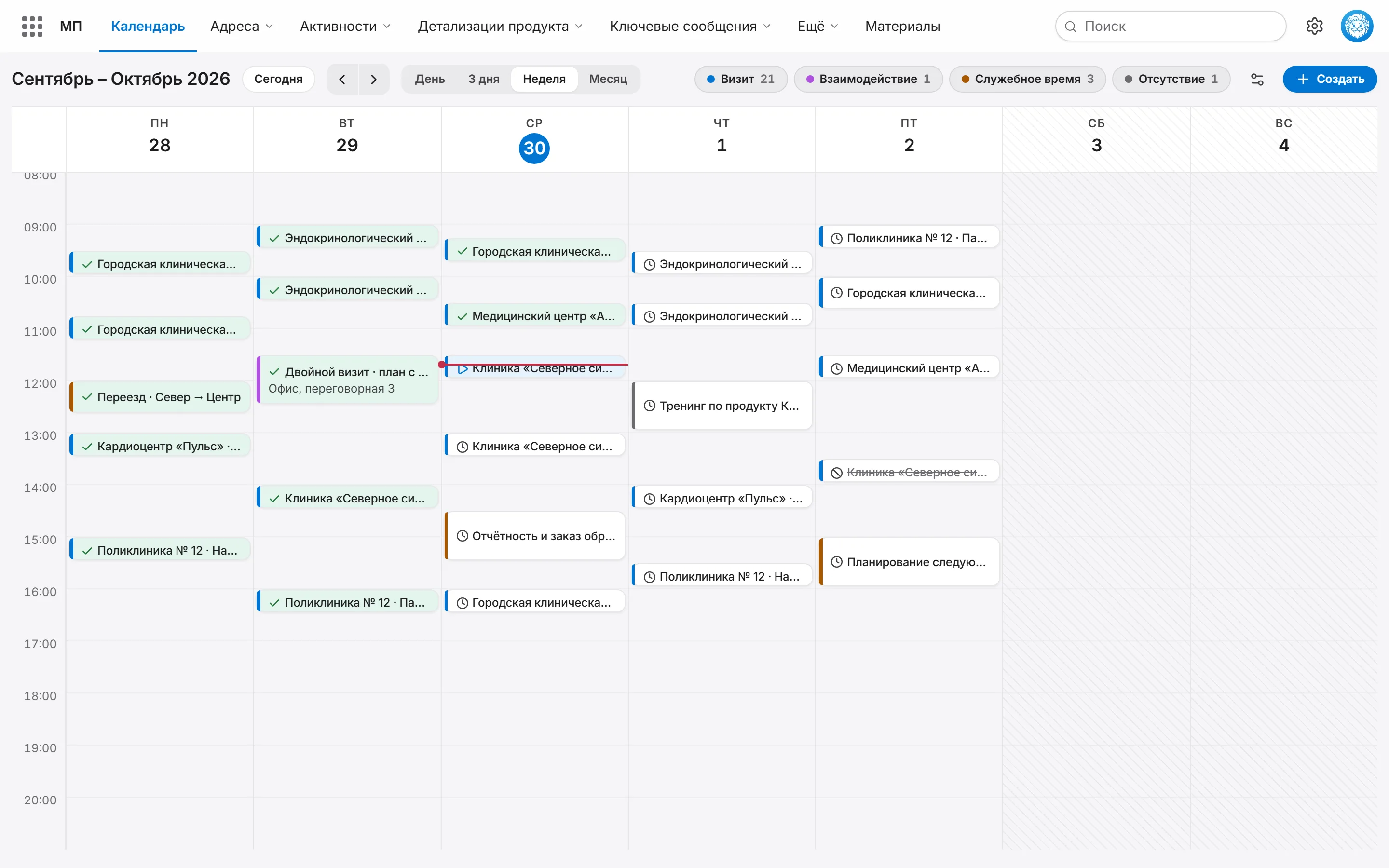
Task: Open the app launcher grid icon
Action: click(x=32, y=27)
